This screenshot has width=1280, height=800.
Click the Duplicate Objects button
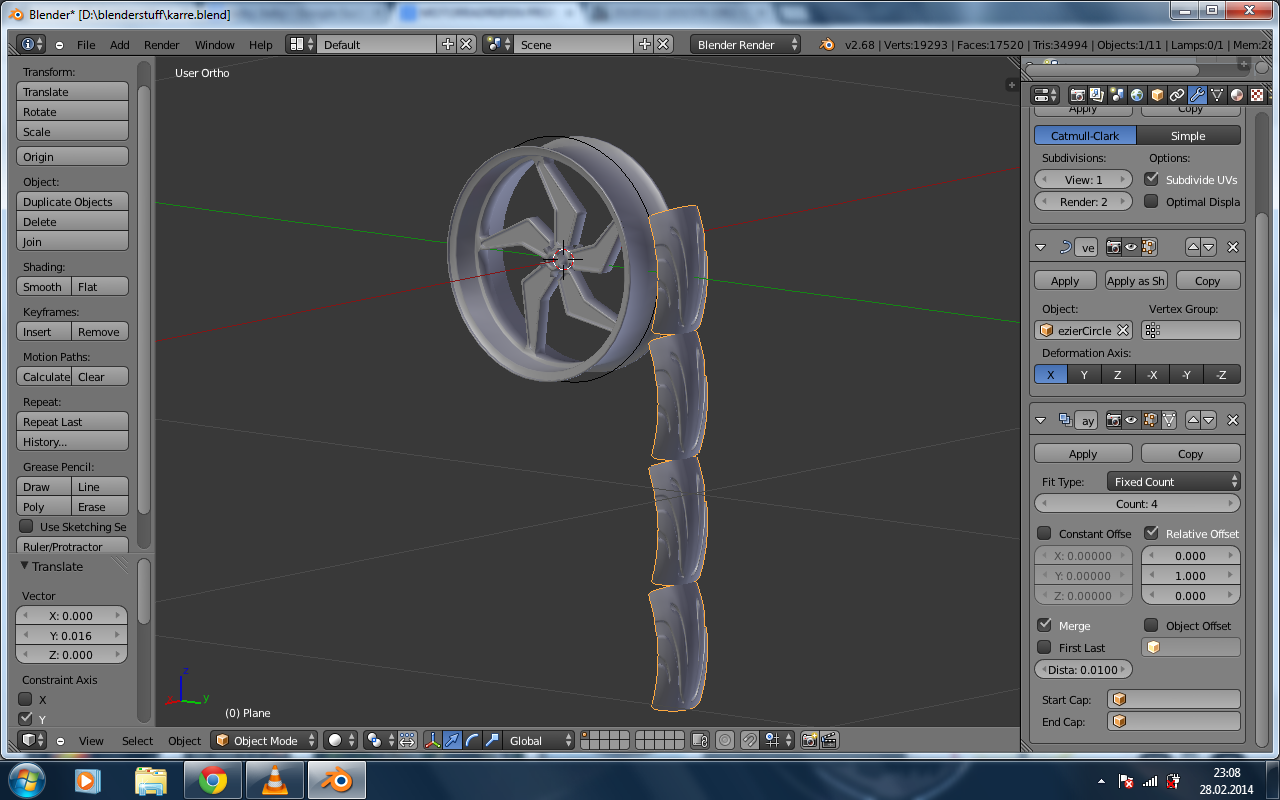click(x=72, y=202)
